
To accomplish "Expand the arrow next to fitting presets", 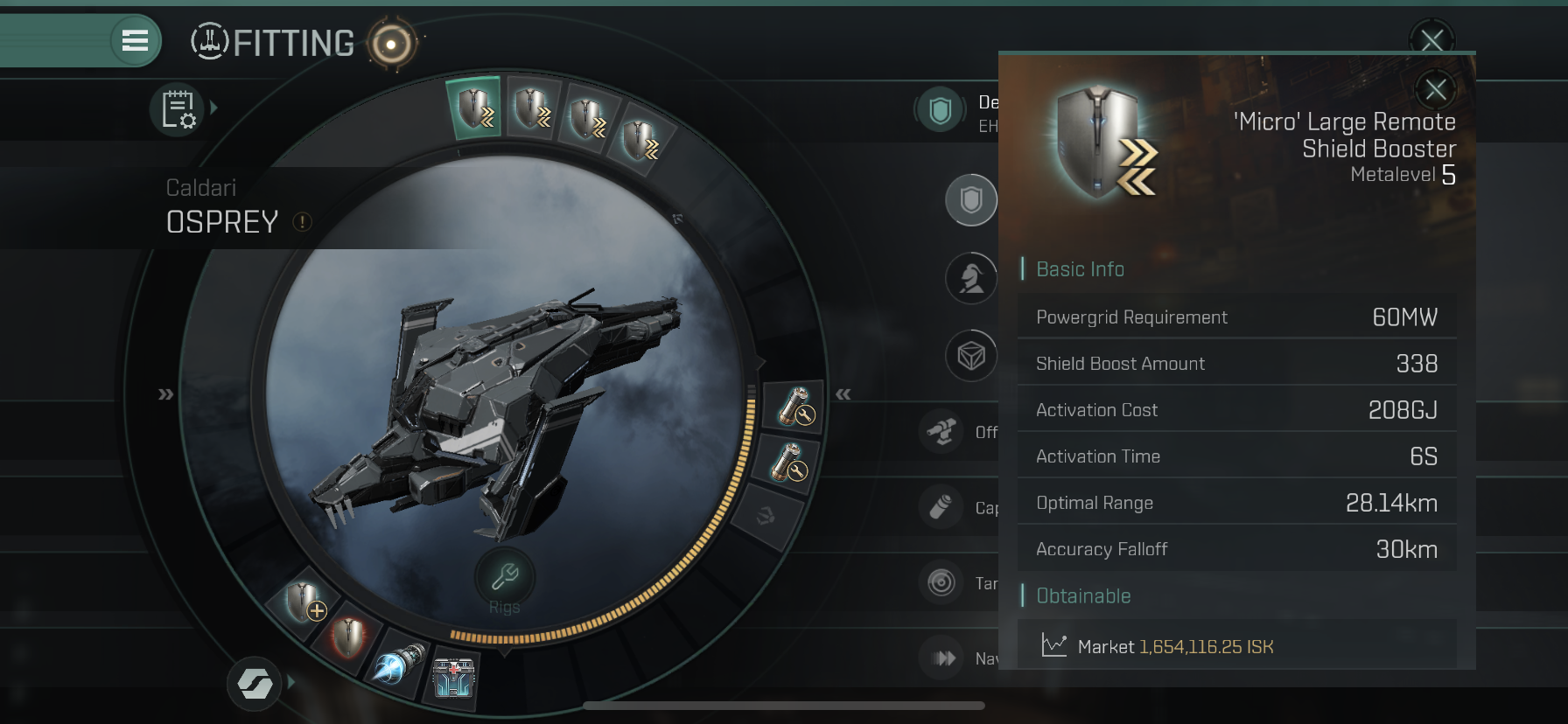I will [x=213, y=108].
